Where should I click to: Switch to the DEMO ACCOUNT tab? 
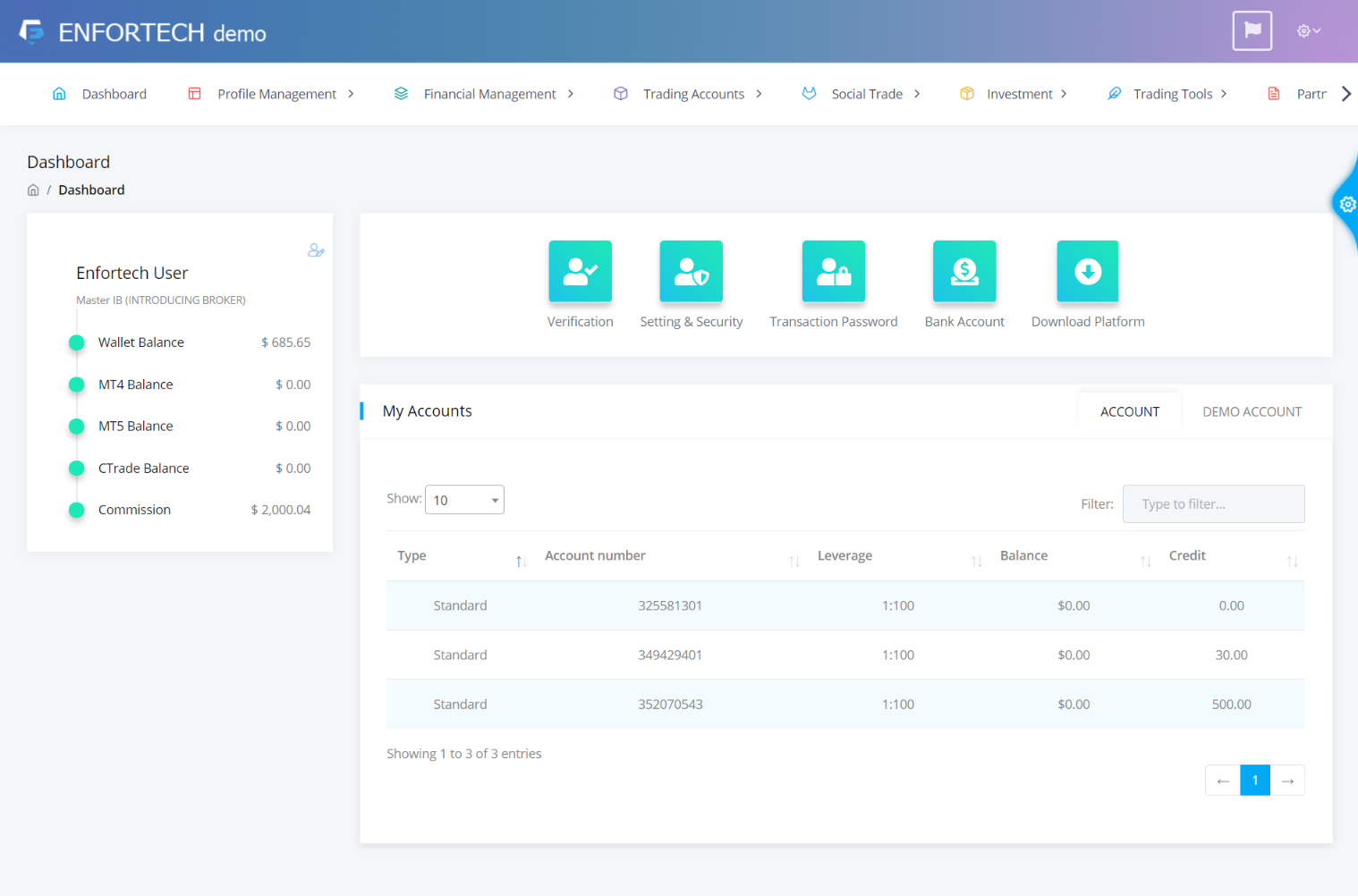[1252, 412]
